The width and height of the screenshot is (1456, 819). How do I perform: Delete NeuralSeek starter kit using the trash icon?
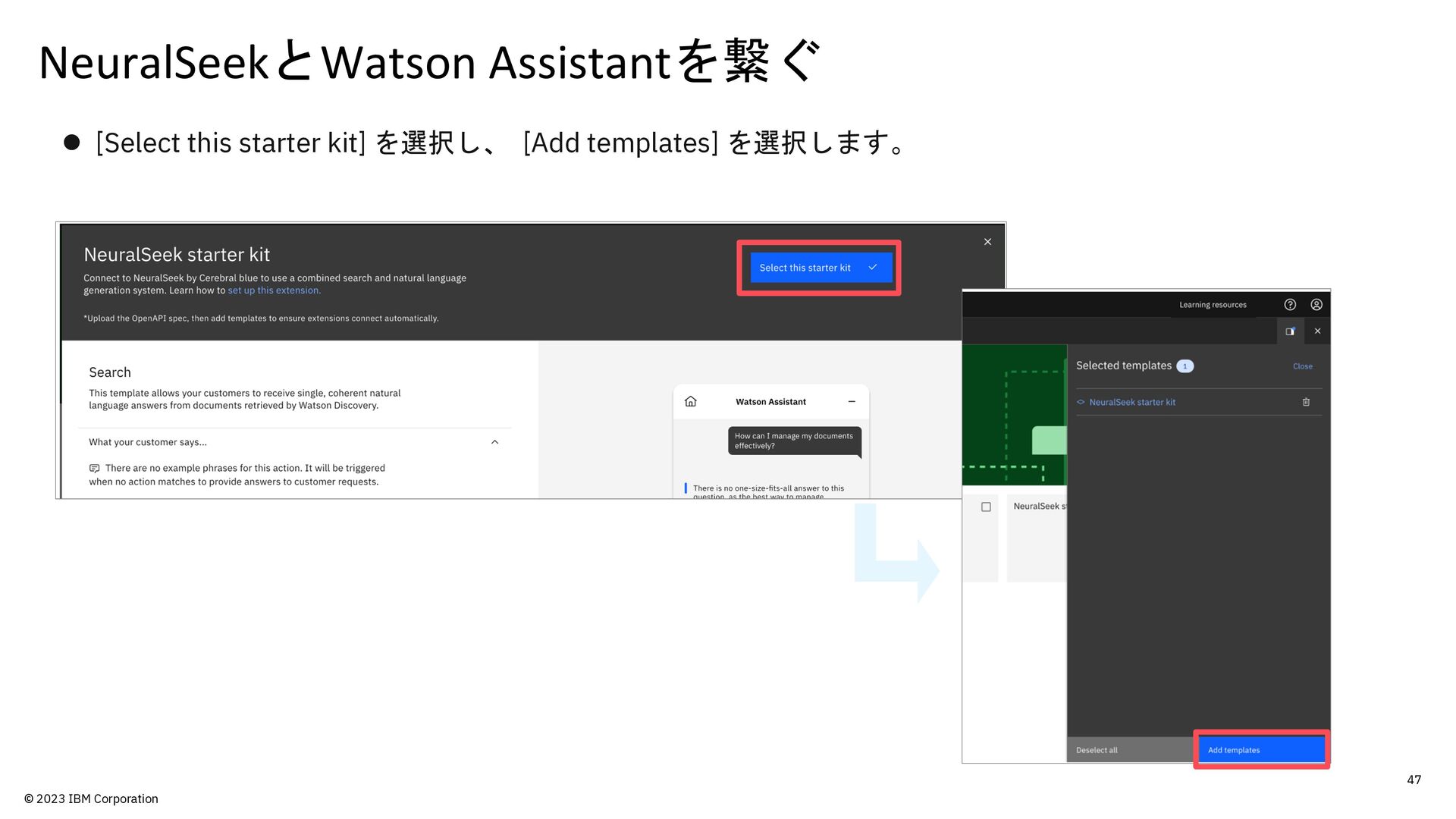click(1306, 402)
